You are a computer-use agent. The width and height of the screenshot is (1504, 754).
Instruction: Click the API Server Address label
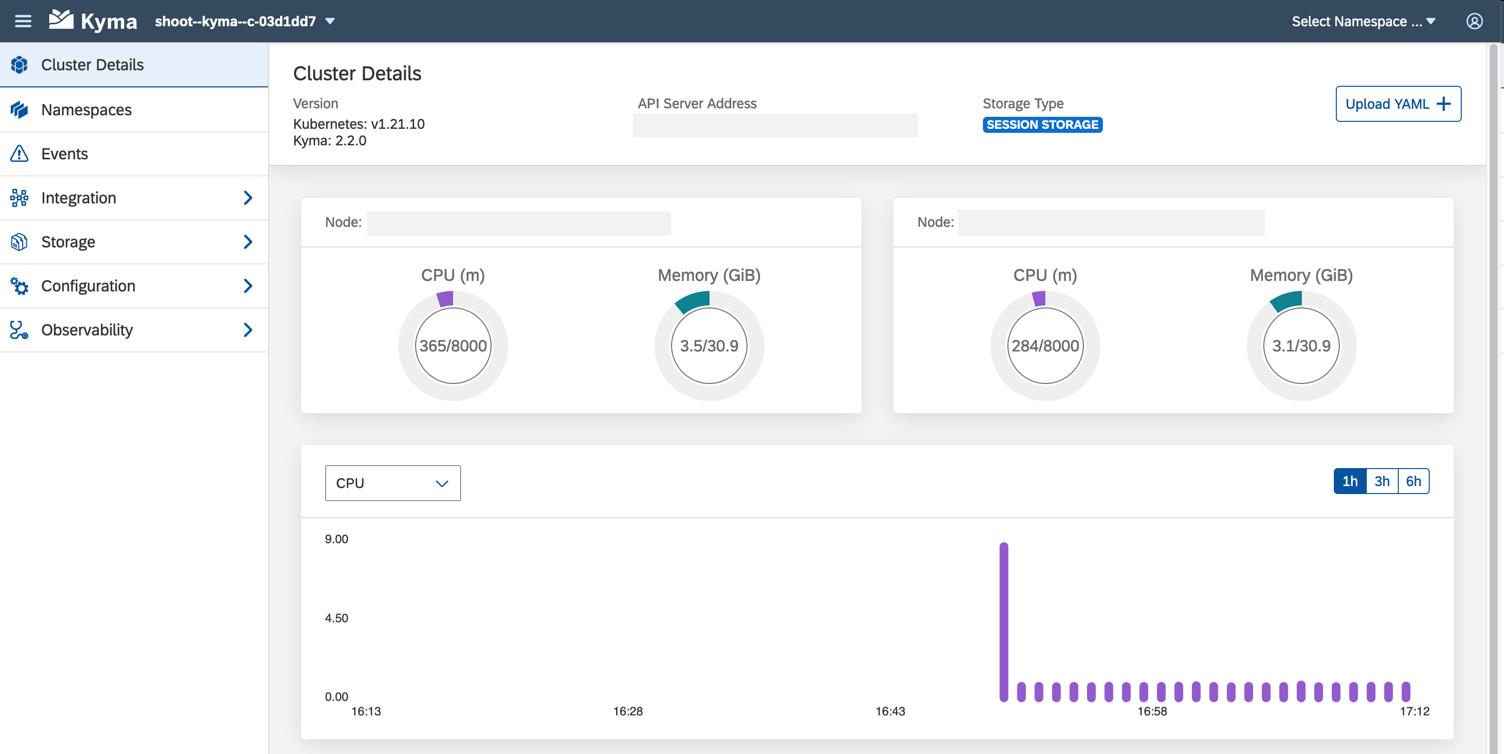697,103
